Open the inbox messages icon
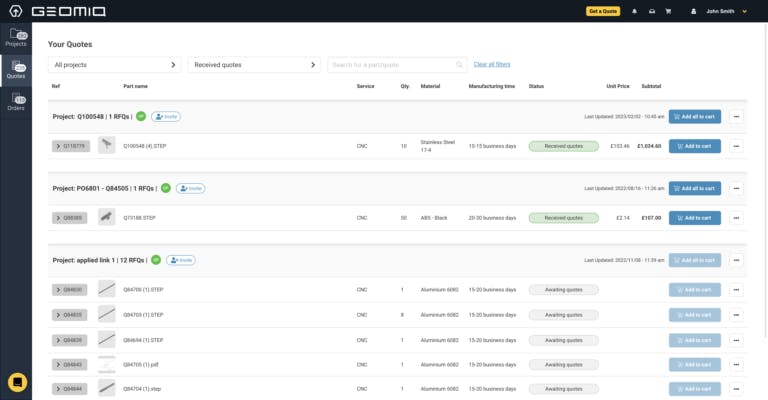The image size is (768, 400). point(652,12)
